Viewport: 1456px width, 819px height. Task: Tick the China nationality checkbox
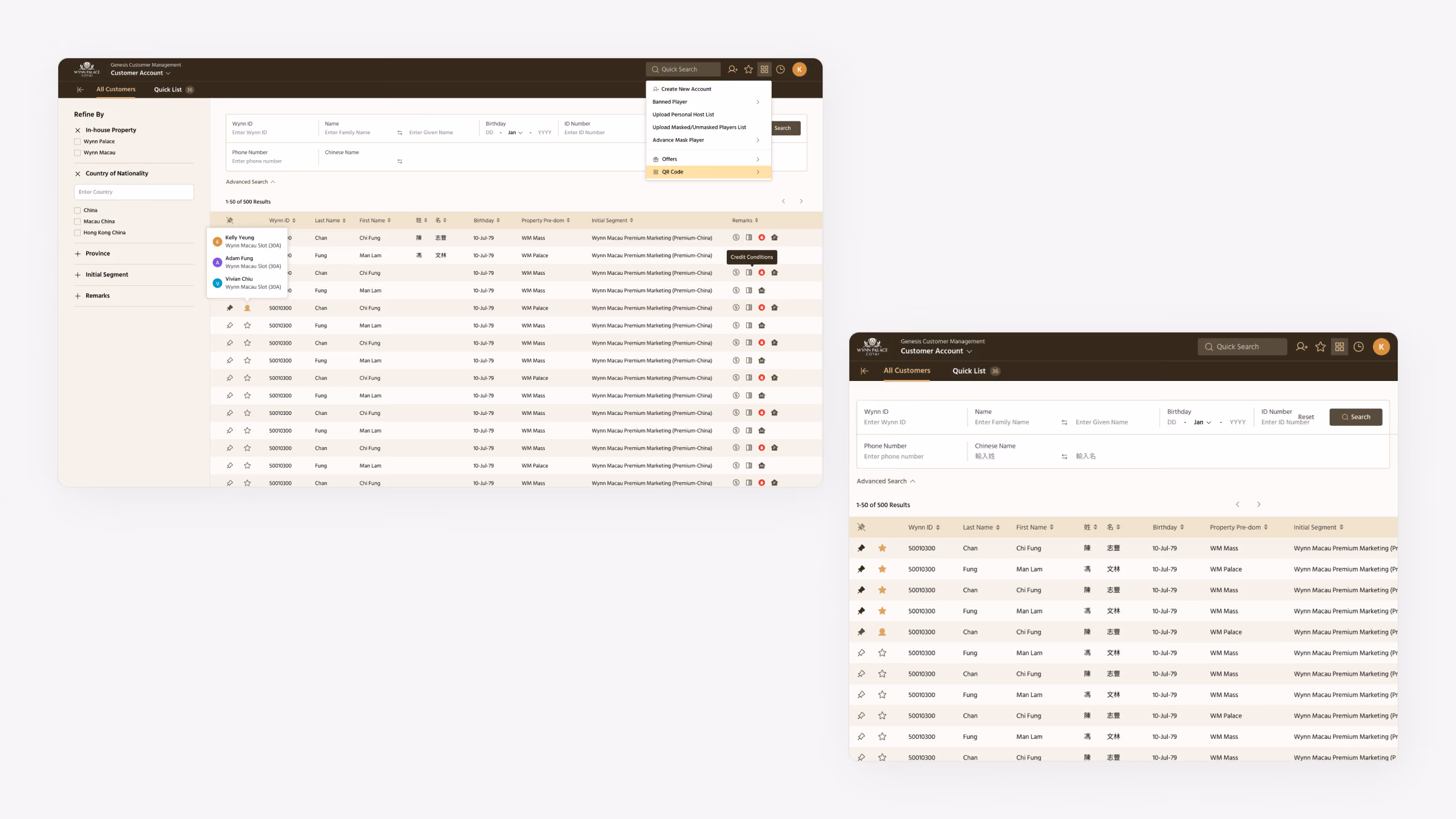77,211
